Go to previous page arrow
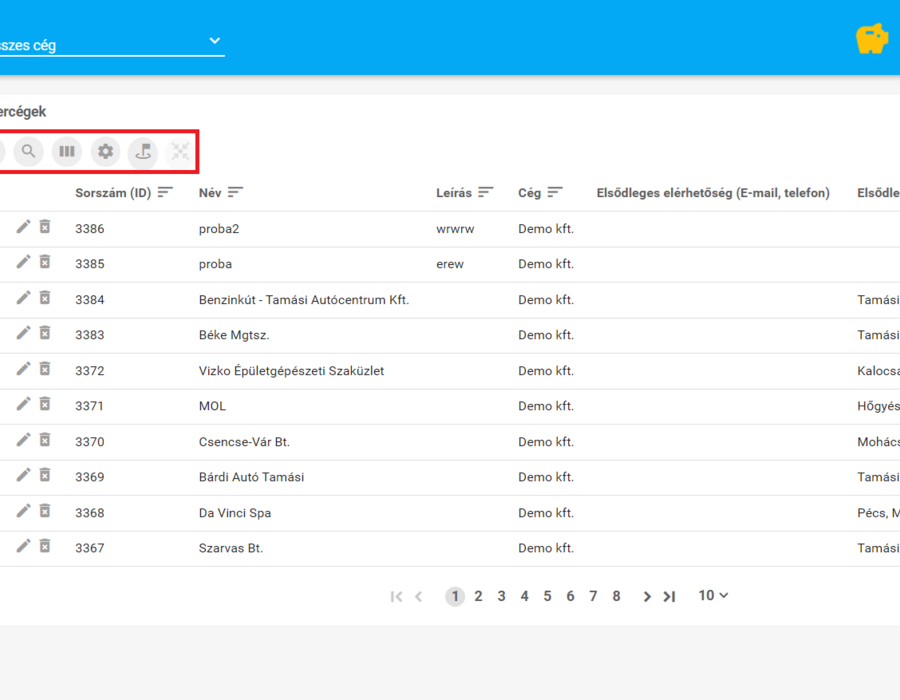The width and height of the screenshot is (900, 700). 418,597
